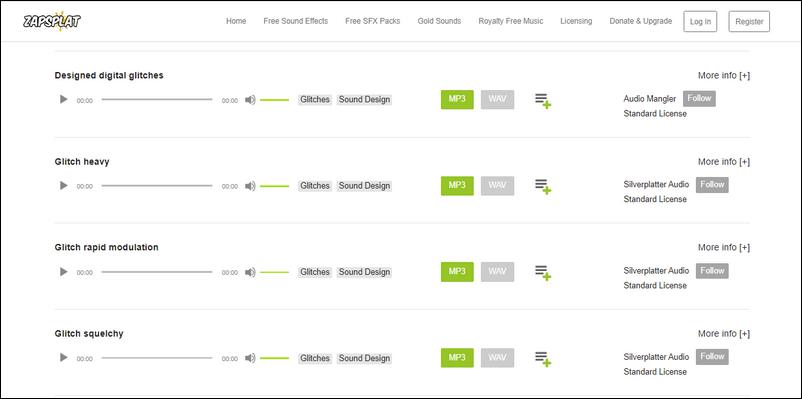802x399 pixels.
Task: Expand More info for Glitch heavy
Action: [x=724, y=162]
